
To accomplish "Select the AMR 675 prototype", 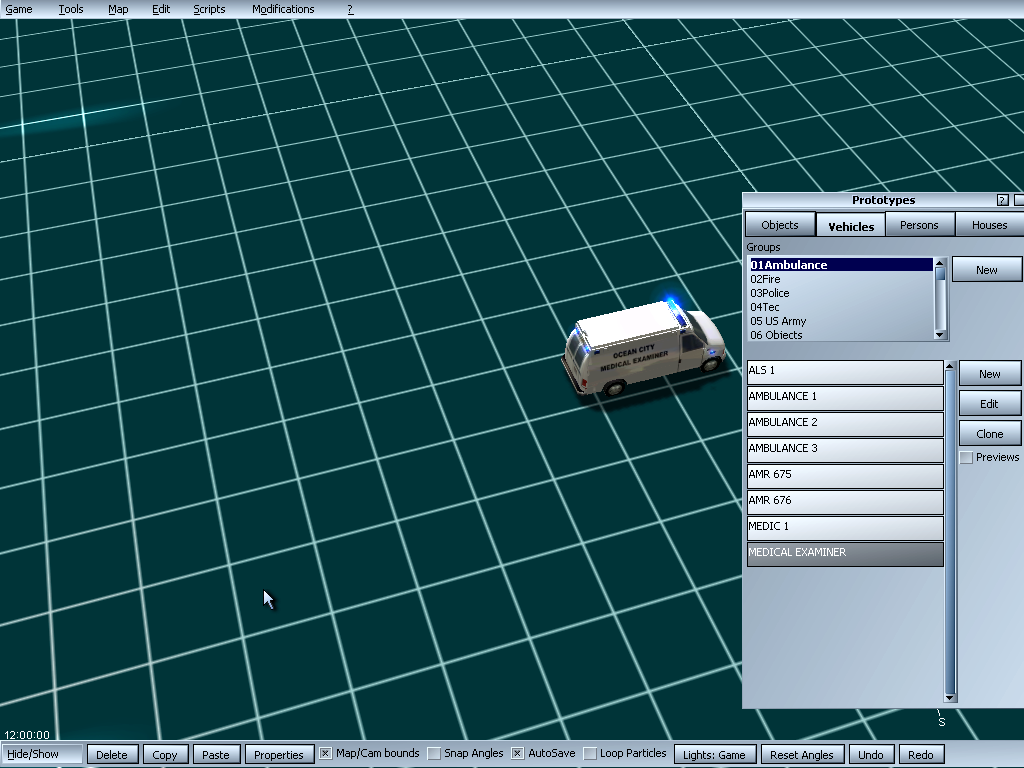I will pos(845,476).
